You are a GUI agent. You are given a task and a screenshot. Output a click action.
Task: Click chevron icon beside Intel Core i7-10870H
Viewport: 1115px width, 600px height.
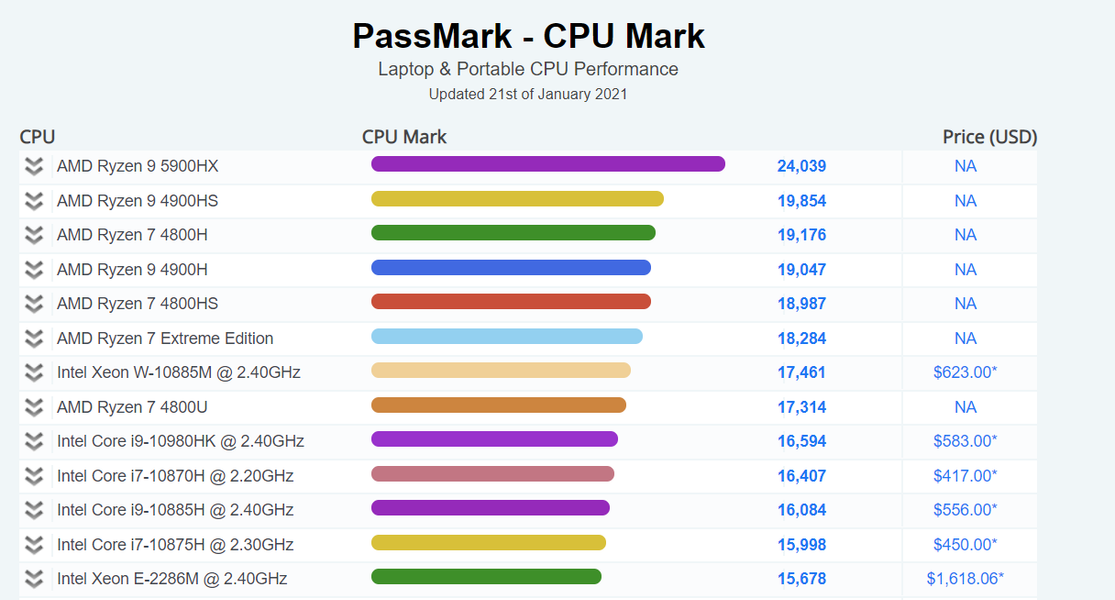point(34,476)
